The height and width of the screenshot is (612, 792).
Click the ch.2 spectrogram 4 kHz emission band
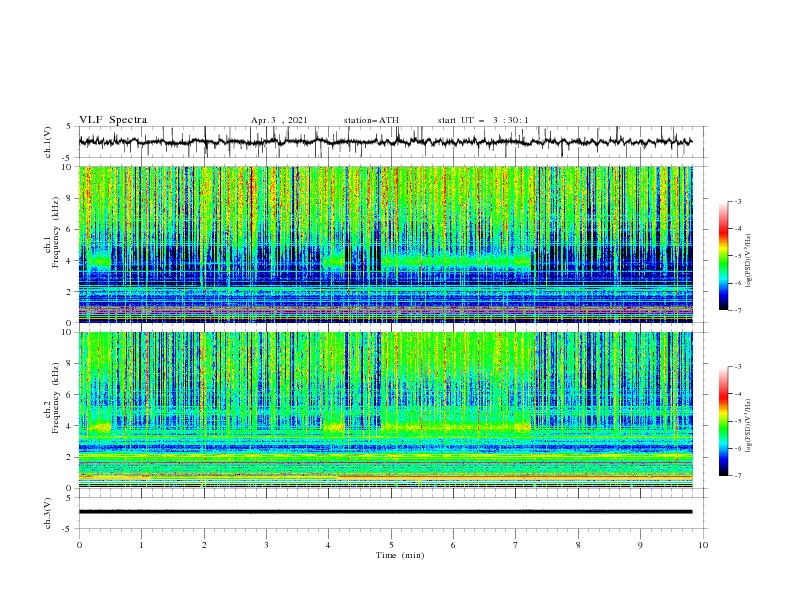click(x=457, y=427)
